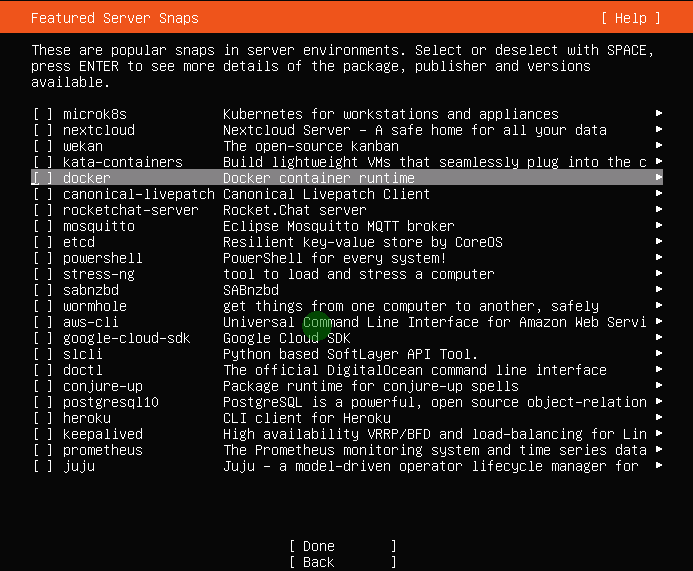Image resolution: width=693 pixels, height=571 pixels.
Task: Expand details arrow for stress-ng row
Action: [659, 273]
